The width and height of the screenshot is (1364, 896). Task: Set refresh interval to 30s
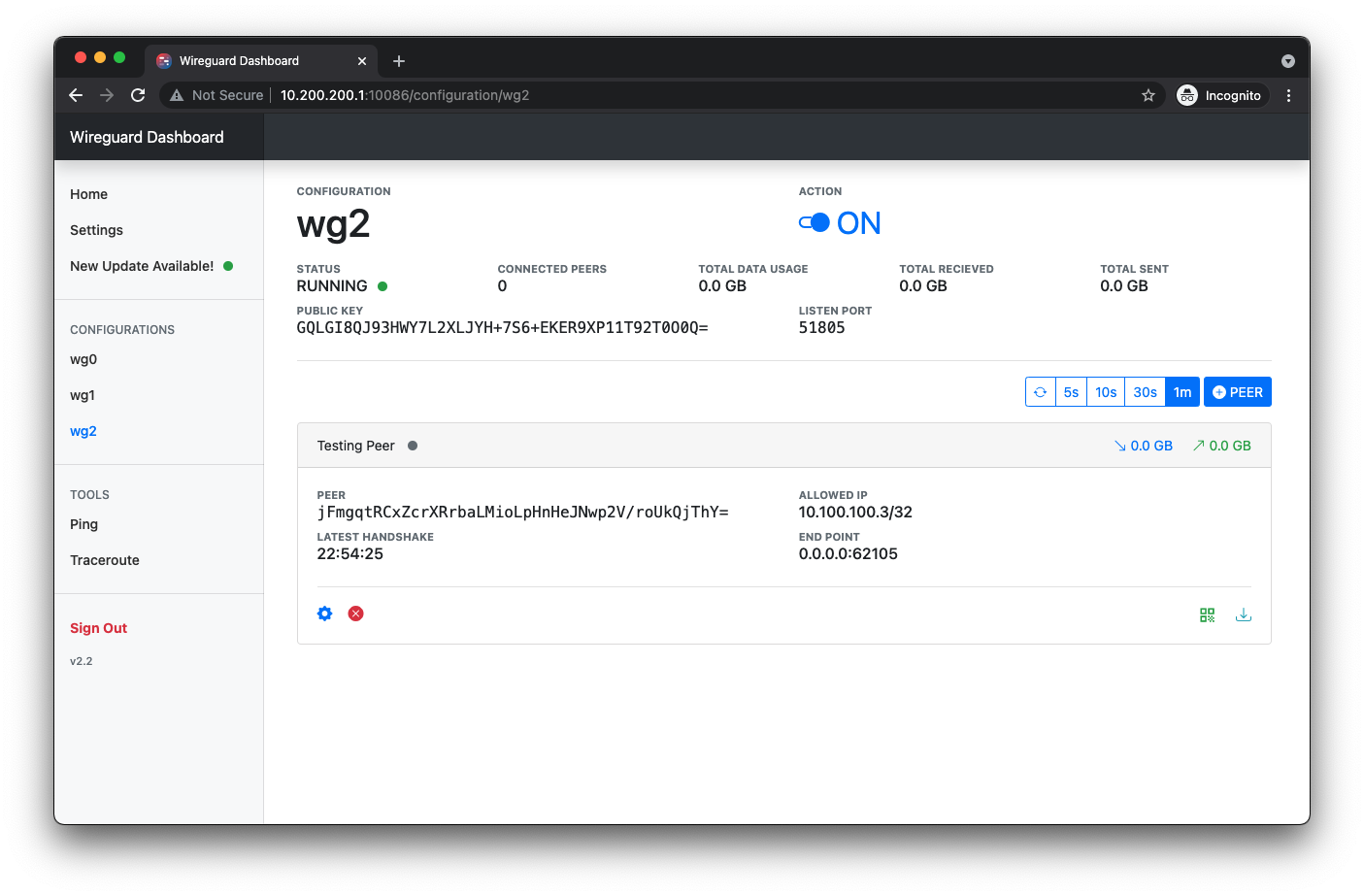tap(1145, 392)
